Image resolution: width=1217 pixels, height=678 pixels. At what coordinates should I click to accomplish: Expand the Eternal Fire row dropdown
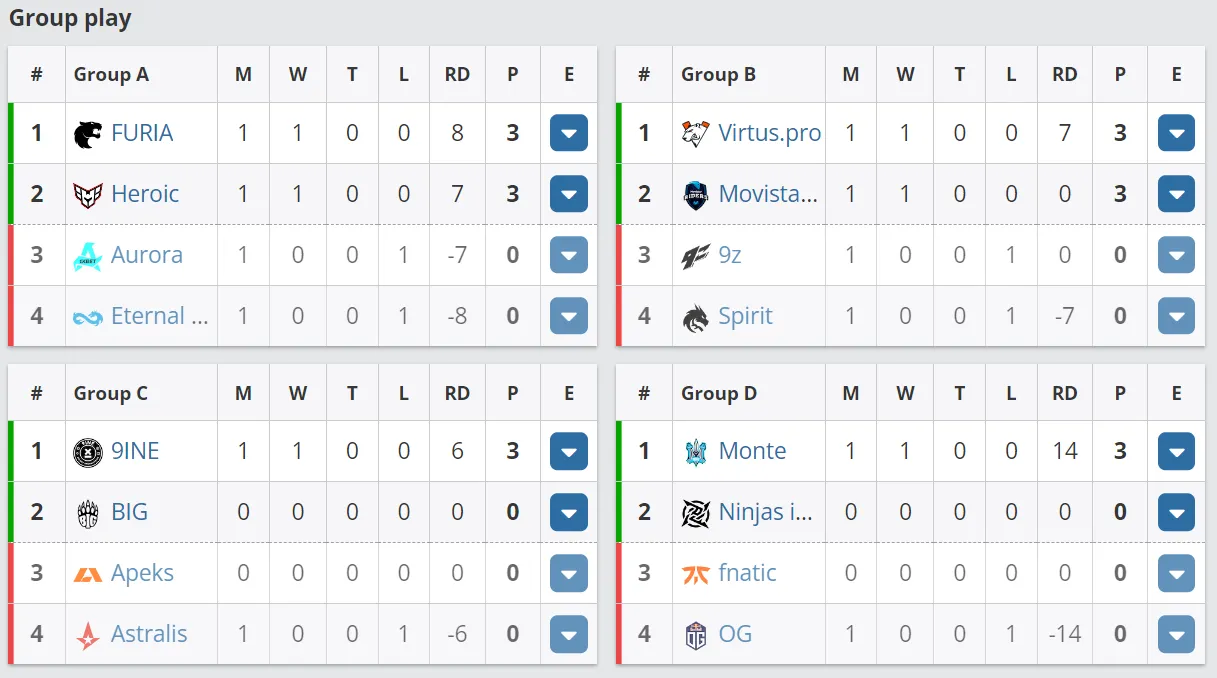pyautogui.click(x=569, y=316)
